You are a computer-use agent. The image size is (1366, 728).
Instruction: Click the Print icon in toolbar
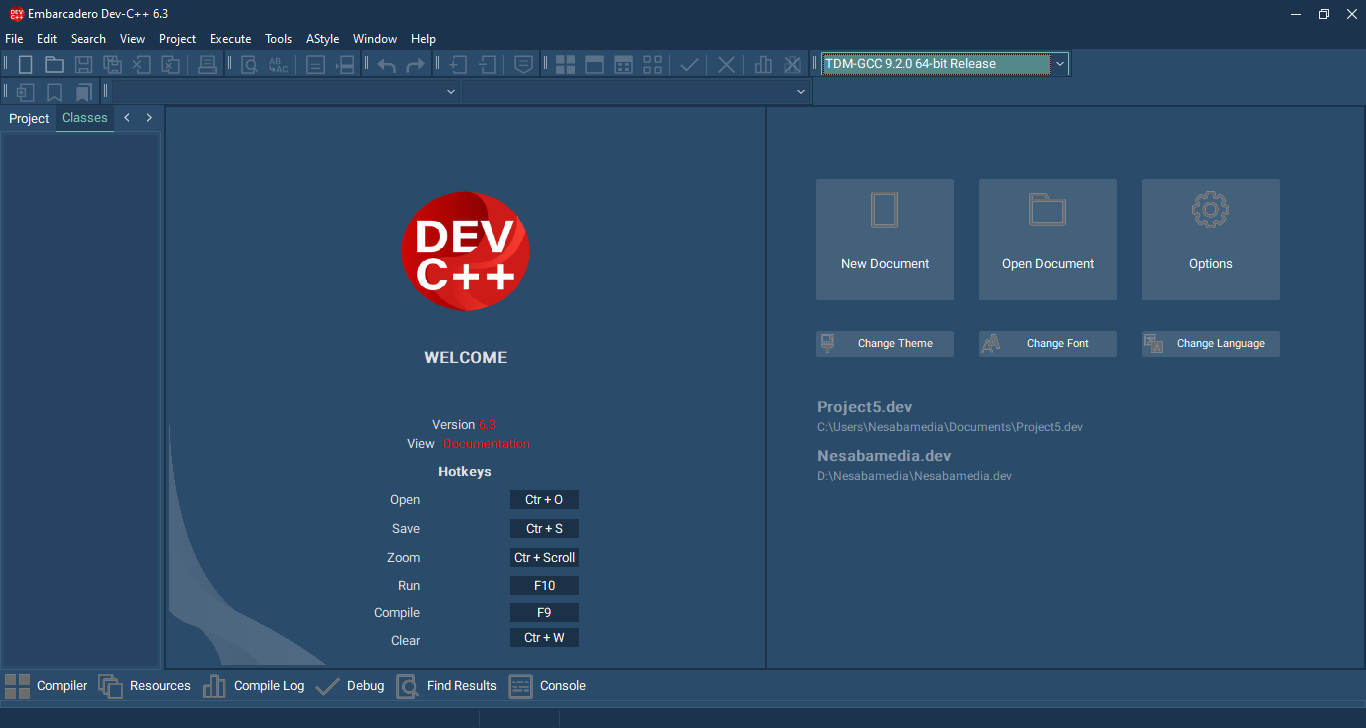click(x=207, y=65)
